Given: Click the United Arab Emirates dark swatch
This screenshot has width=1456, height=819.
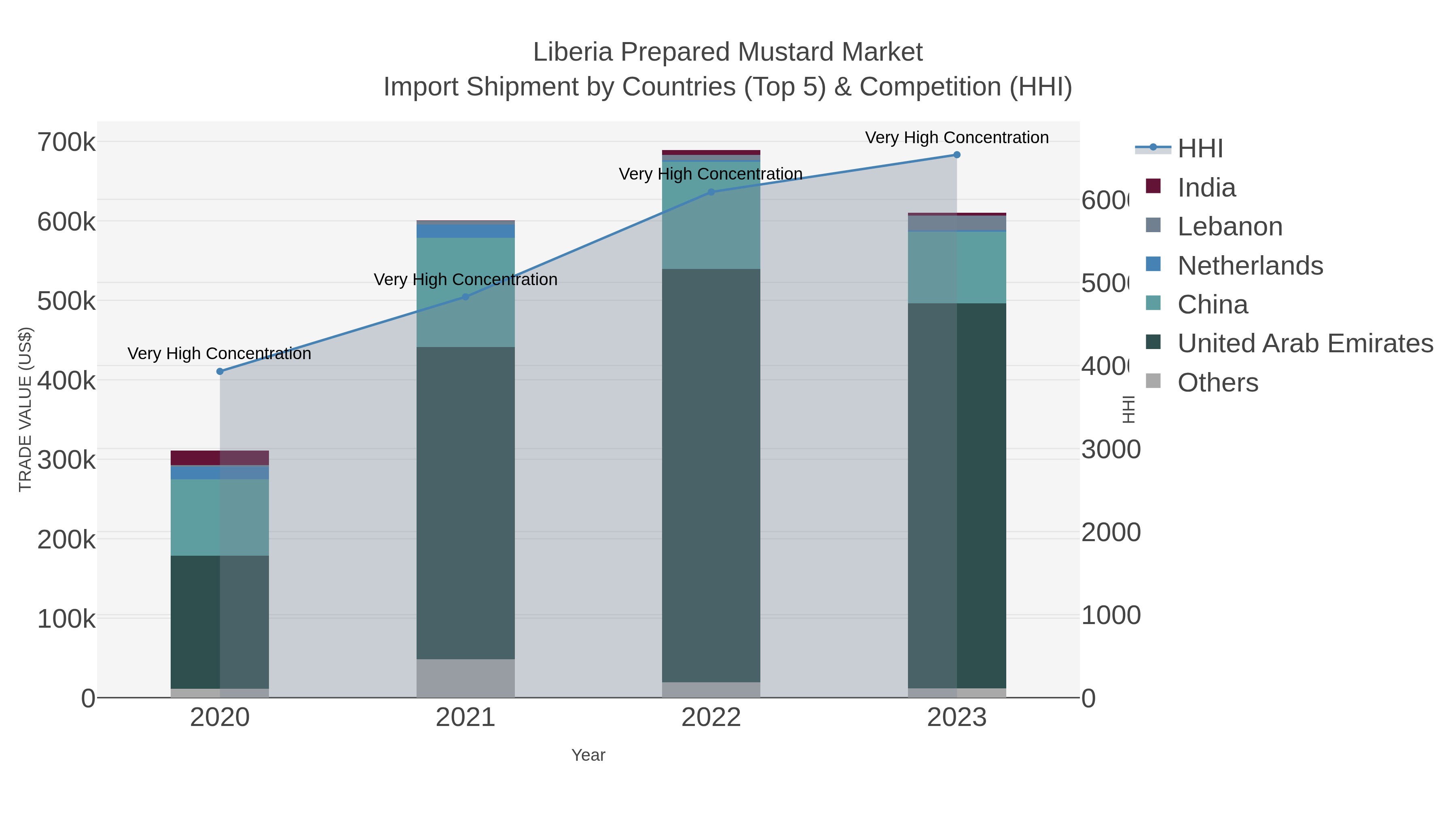Looking at the screenshot, I should point(1153,342).
